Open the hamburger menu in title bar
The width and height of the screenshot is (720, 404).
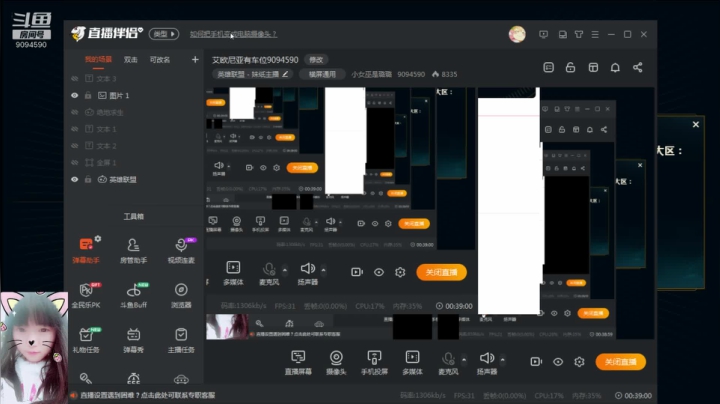[595, 34]
